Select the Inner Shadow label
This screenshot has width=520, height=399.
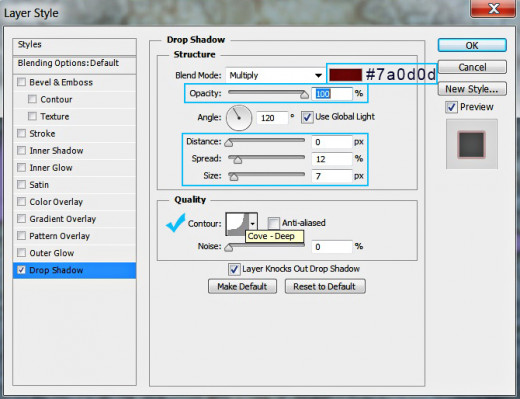[x=56, y=151]
